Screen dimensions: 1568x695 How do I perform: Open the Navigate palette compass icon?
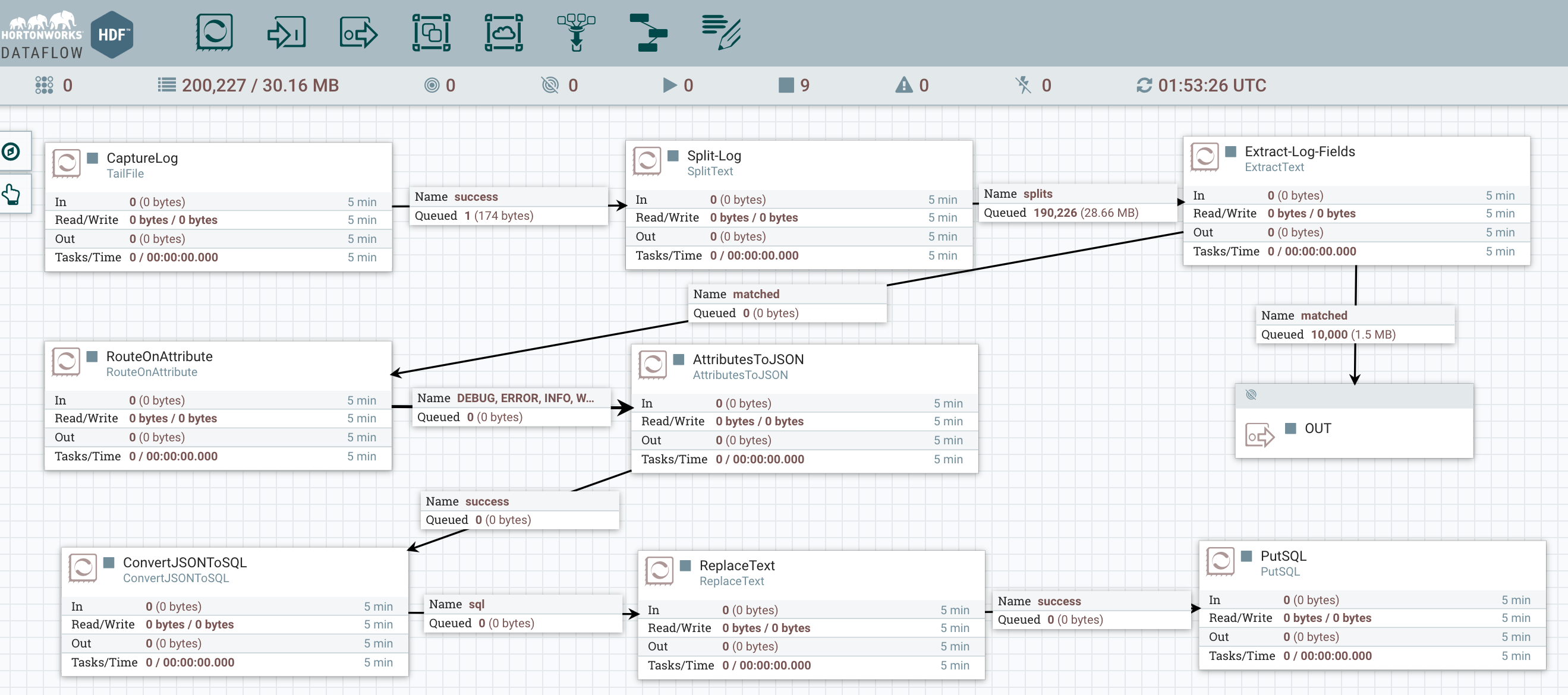pos(11,151)
